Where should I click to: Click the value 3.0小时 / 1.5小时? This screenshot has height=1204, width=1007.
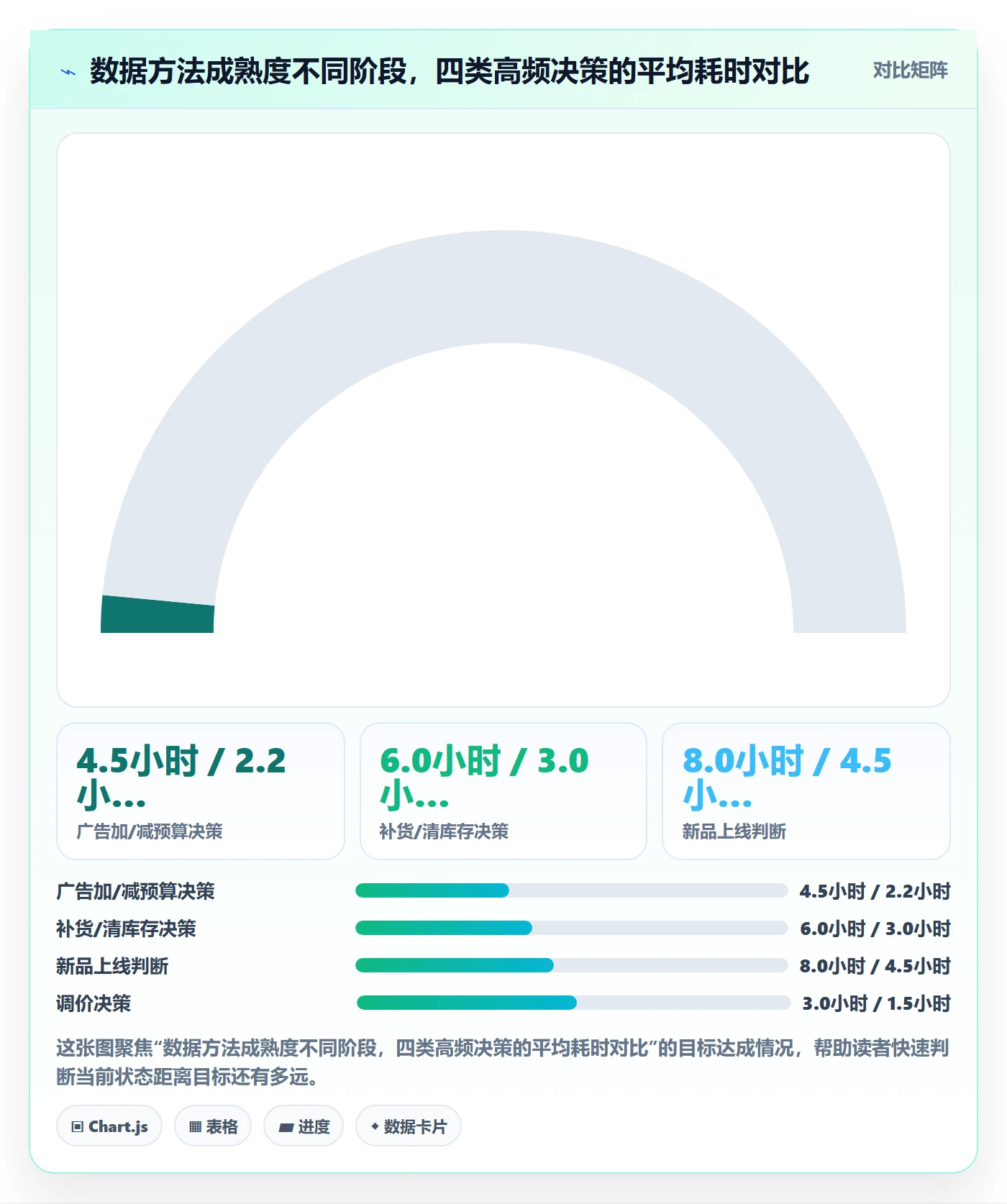tap(877, 1003)
